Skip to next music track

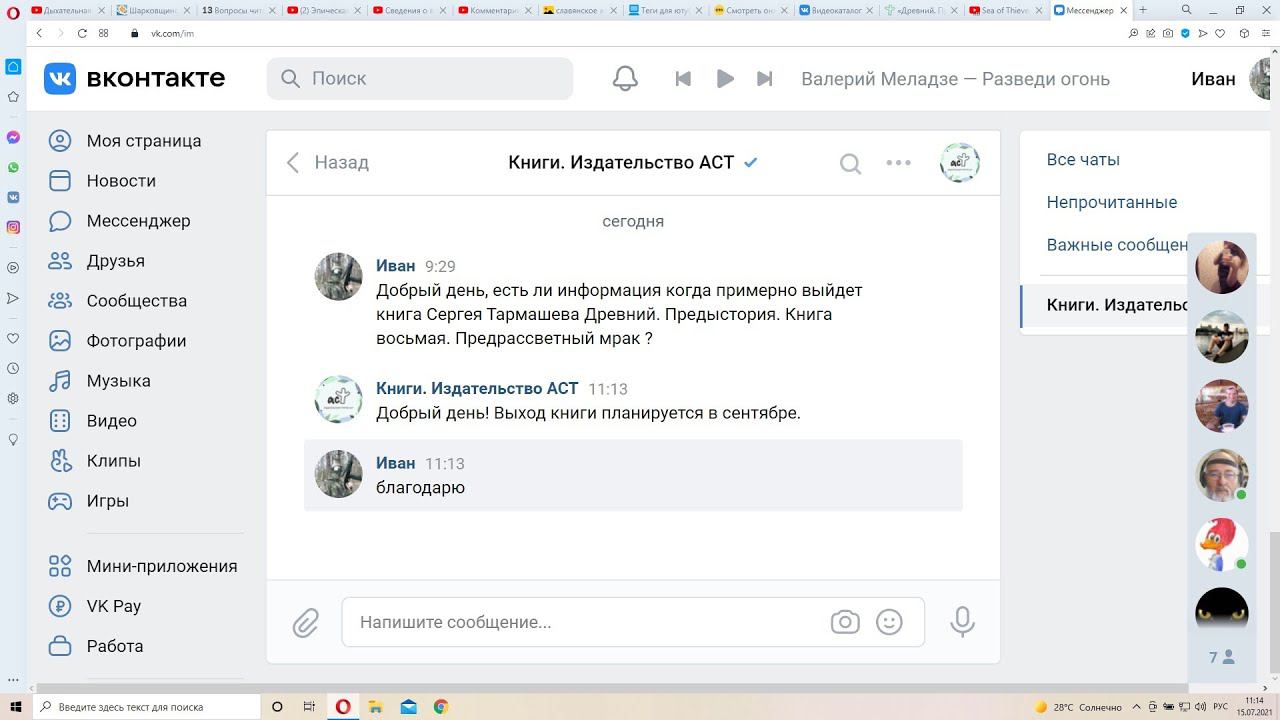click(765, 79)
